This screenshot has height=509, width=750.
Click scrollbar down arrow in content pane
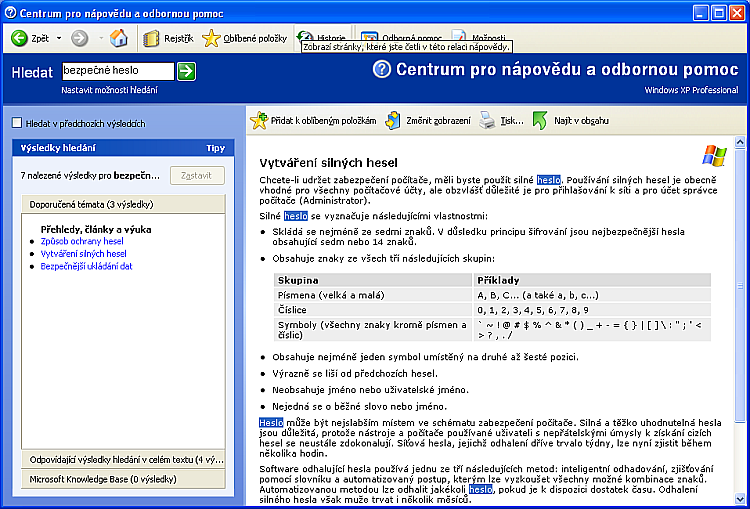(740, 500)
